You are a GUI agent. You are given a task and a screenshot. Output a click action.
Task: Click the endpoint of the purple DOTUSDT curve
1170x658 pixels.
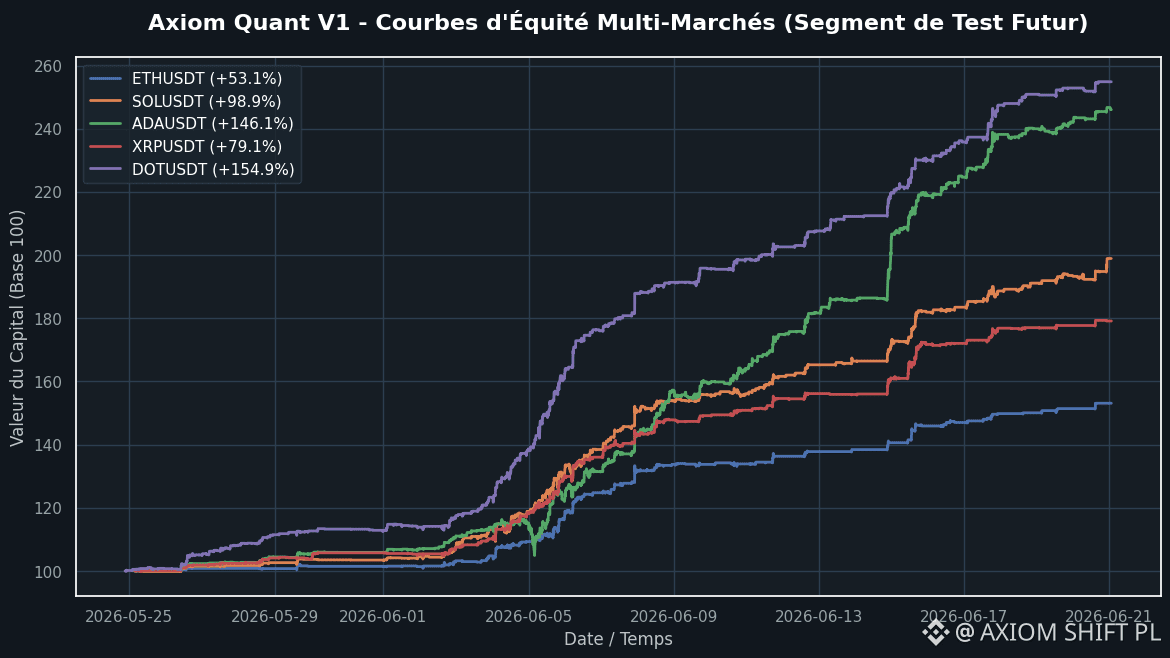(x=1110, y=81)
